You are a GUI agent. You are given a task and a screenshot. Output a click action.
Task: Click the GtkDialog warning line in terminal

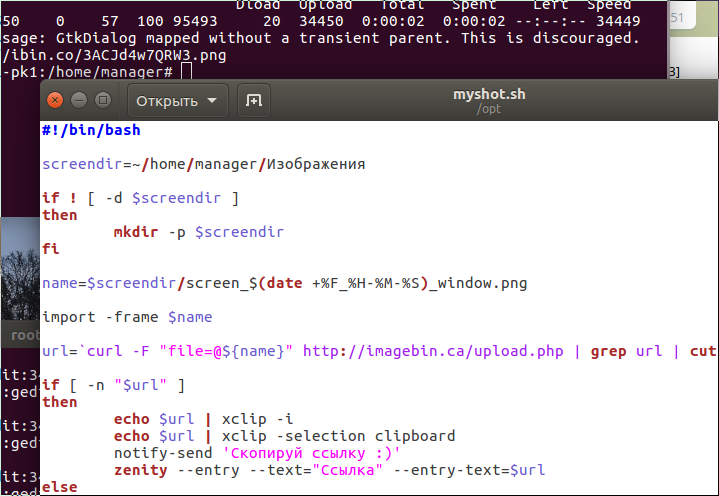click(321, 38)
